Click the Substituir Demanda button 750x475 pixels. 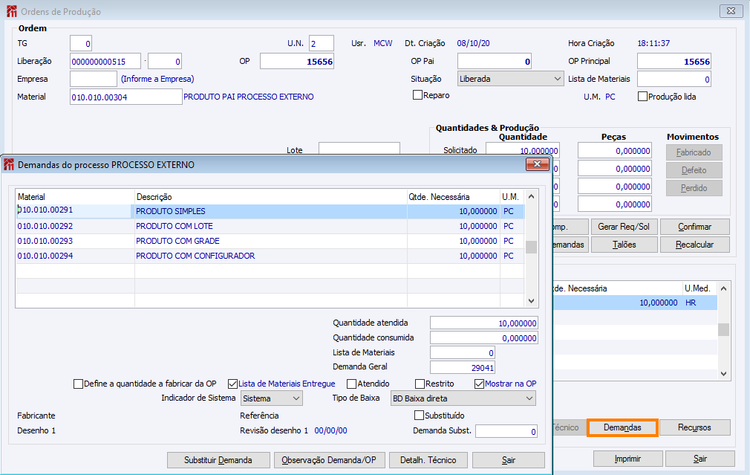[x=219, y=460]
